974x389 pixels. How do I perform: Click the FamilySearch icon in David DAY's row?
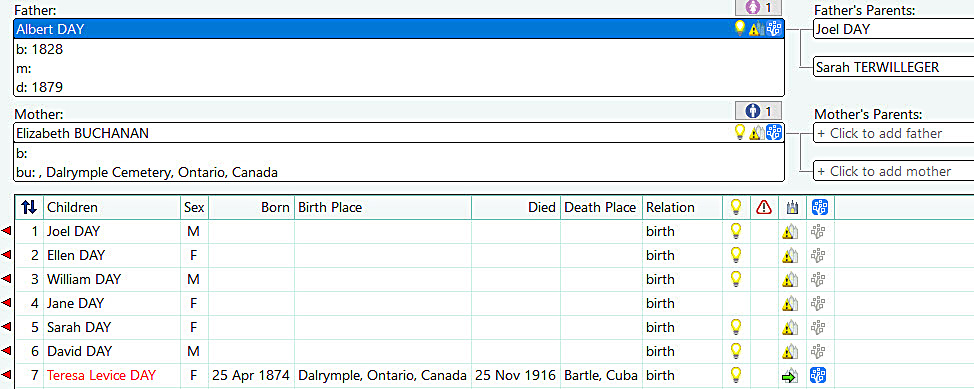(817, 352)
